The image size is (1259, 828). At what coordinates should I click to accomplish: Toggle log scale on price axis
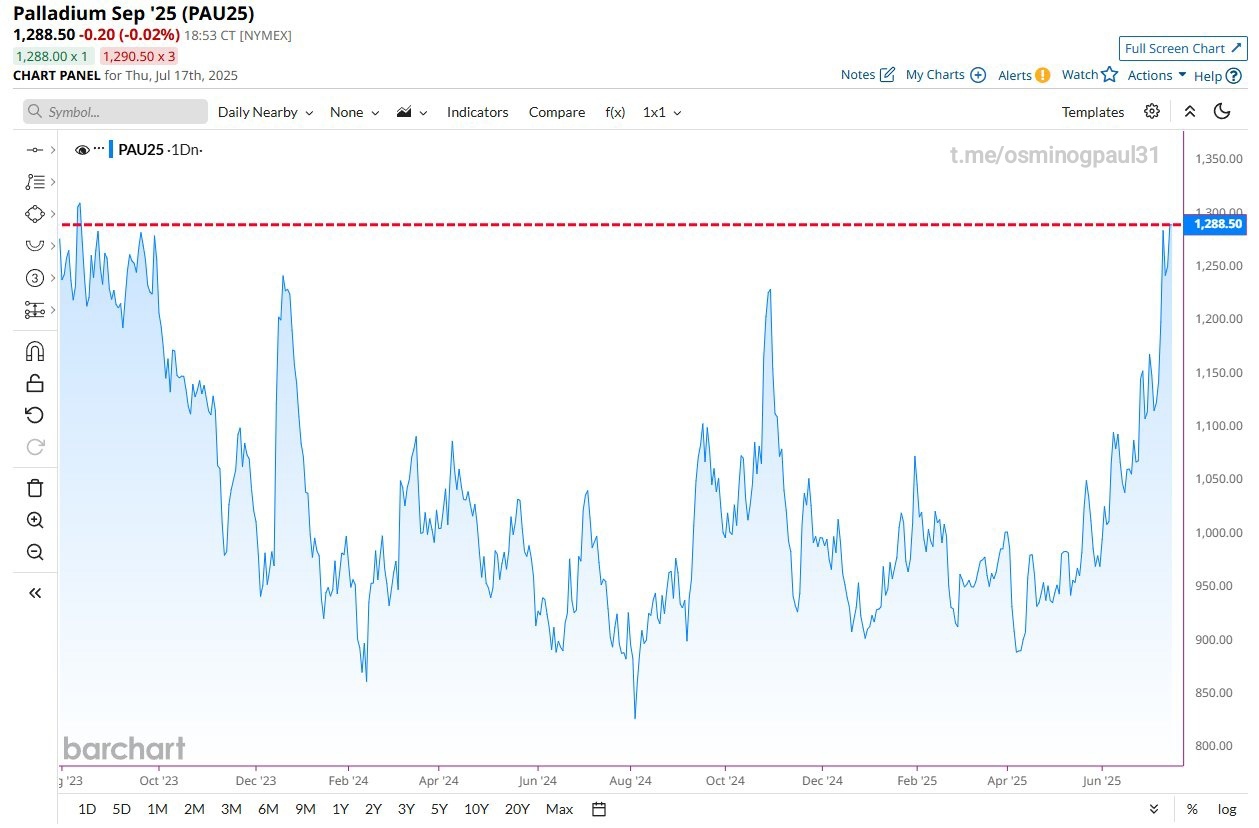point(1226,809)
